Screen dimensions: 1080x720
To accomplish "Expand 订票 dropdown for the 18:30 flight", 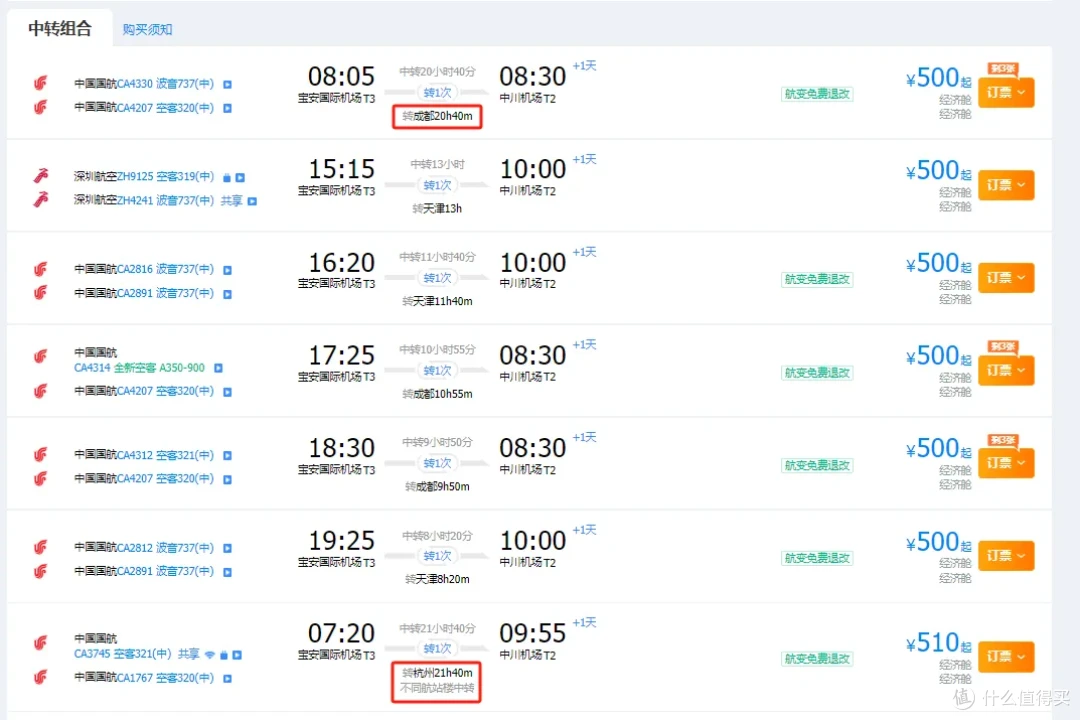I will point(1006,463).
